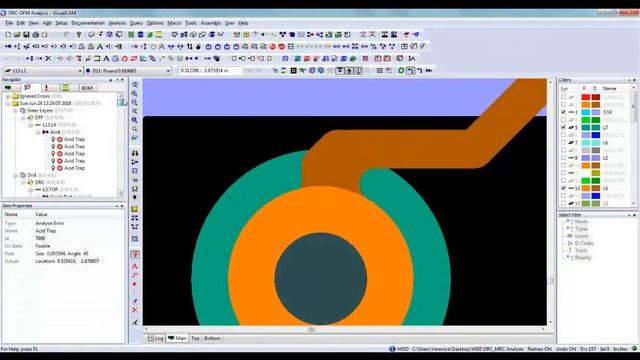Viewport: 640px width, 360px height.
Task: Check the first layer checkbox in Colors panel
Action: click(x=563, y=97)
